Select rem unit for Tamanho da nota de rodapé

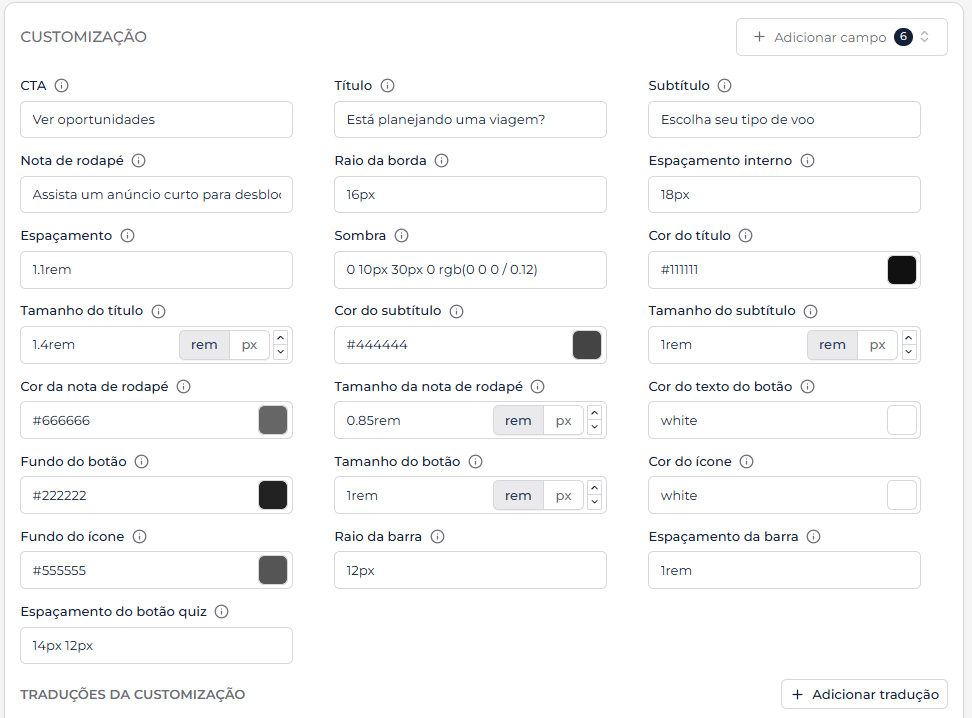click(518, 420)
